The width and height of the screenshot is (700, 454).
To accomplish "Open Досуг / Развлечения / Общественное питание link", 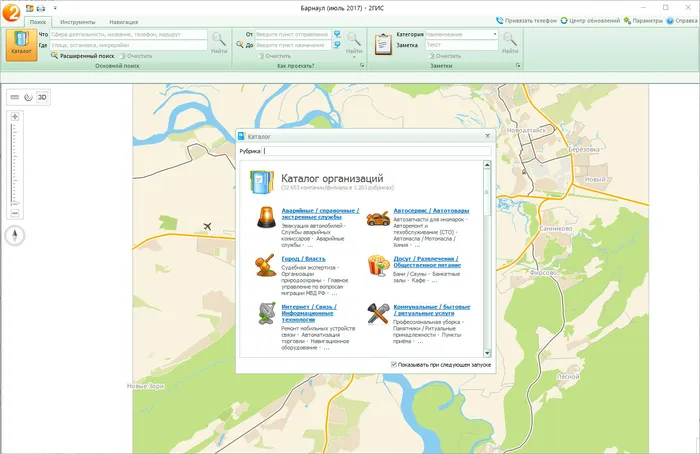I will [x=427, y=262].
